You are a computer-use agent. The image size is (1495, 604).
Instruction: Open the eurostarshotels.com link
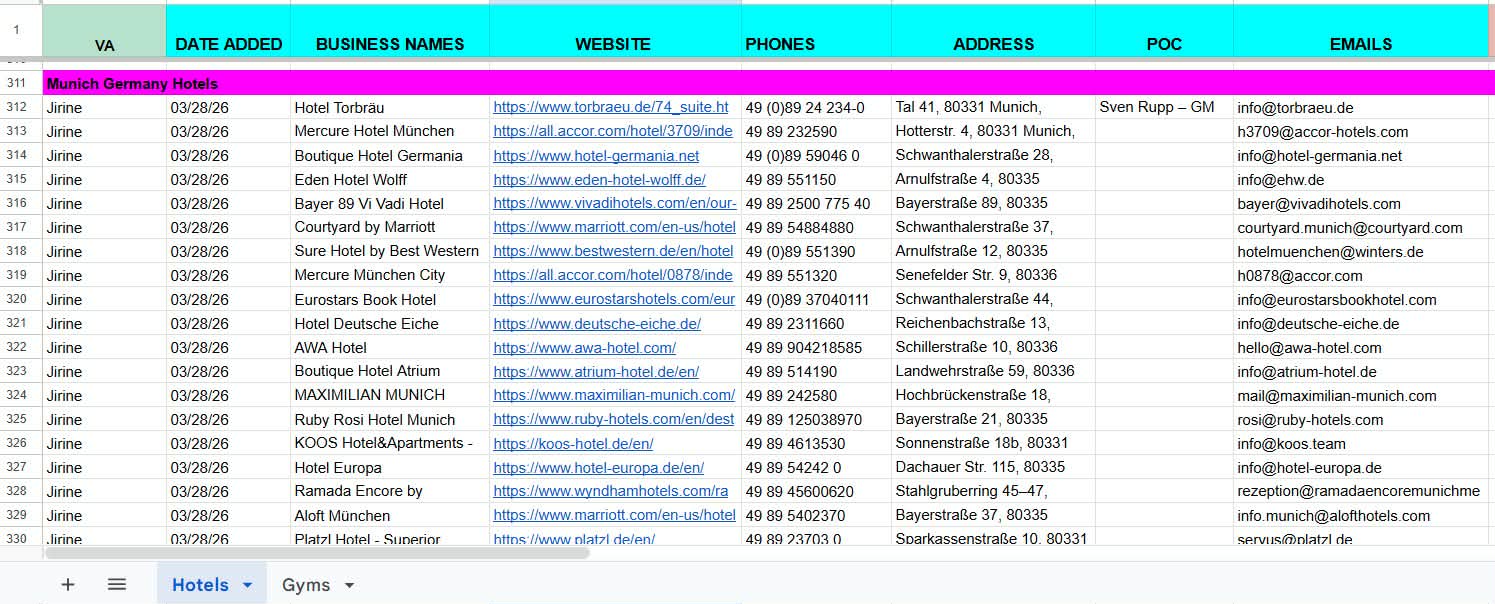(614, 299)
